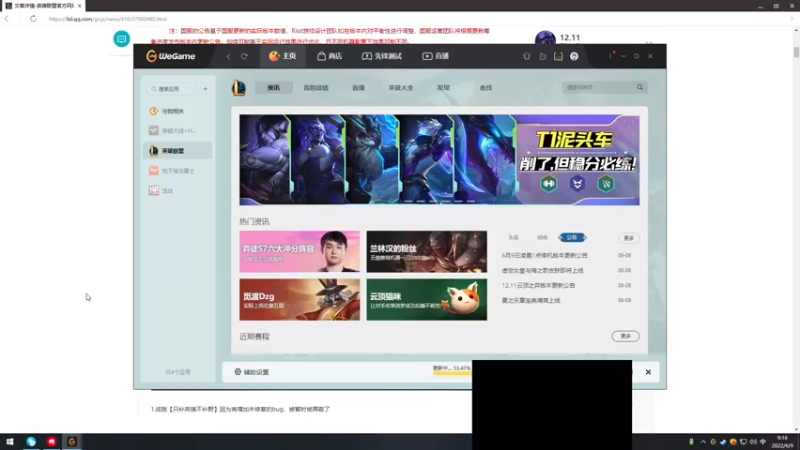This screenshot has height=450, width=800.
Task: Close the bottom bar with X
Action: point(648,372)
